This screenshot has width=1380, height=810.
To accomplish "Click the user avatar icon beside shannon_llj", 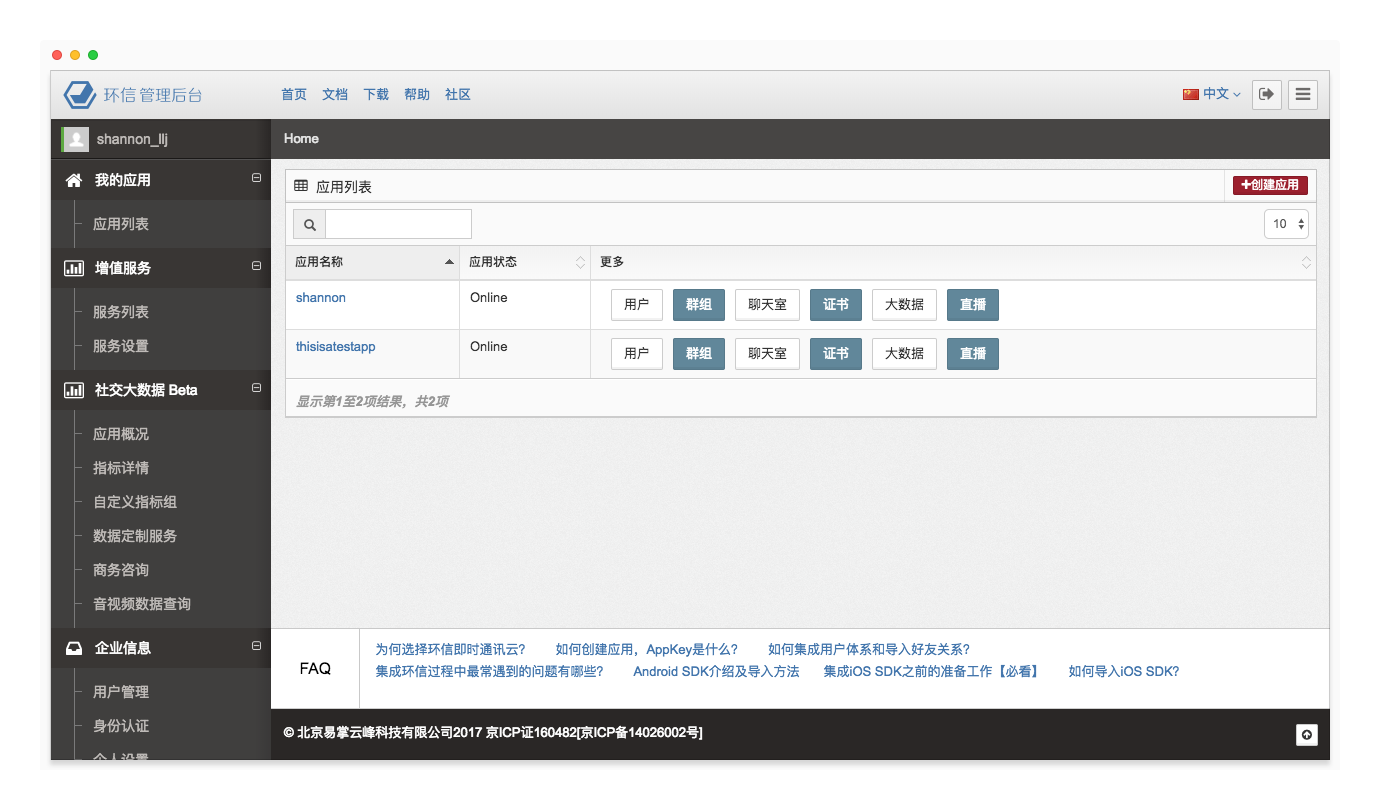I will (75, 139).
